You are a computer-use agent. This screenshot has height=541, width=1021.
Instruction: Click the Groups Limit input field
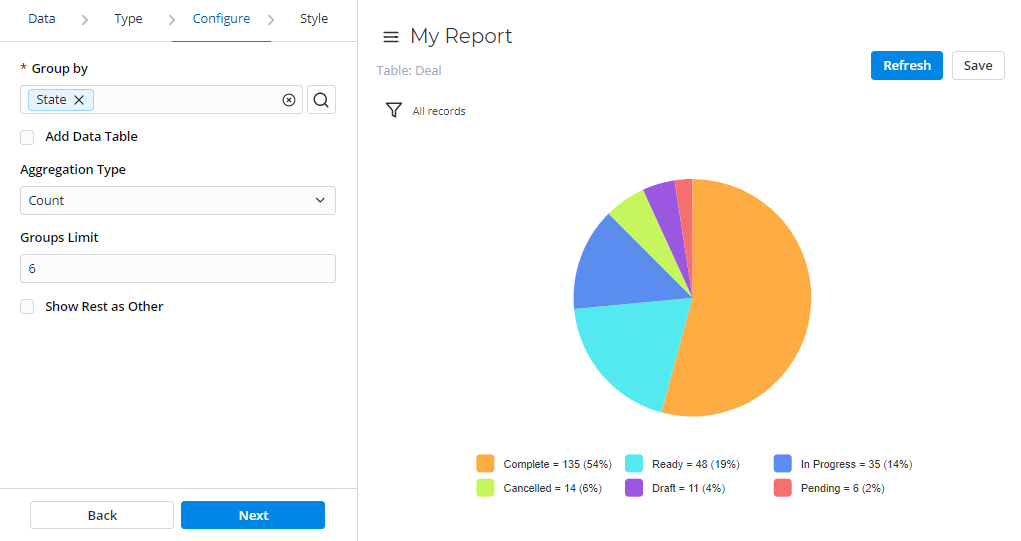click(177, 269)
